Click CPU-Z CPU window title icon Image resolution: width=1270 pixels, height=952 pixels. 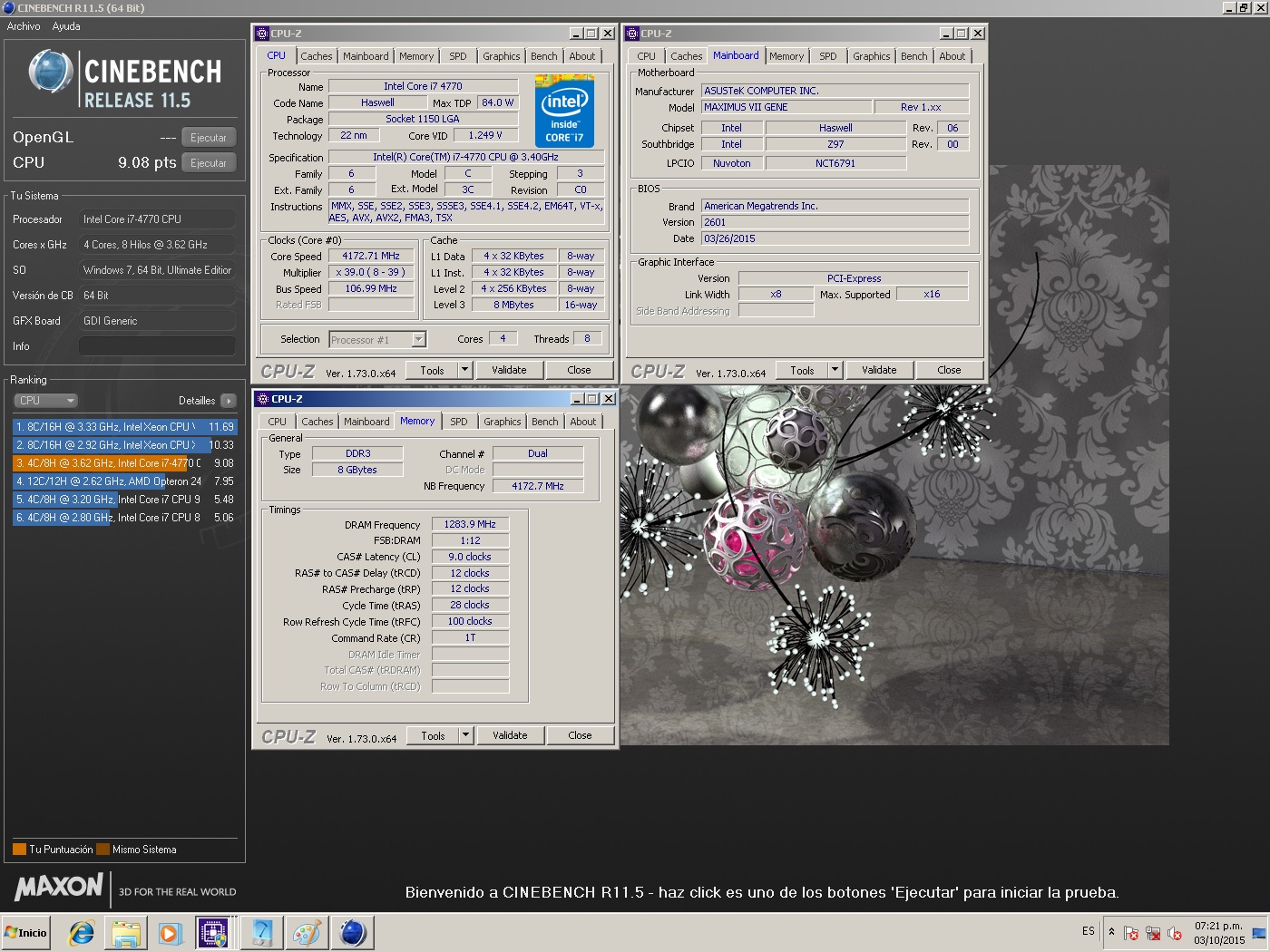[262, 34]
